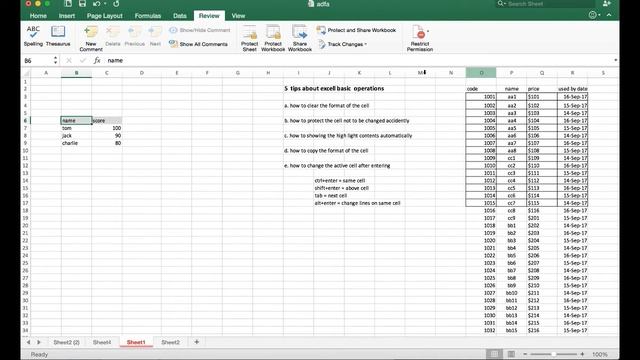
Task: Click the Search Sheet field
Action: coord(545,4)
